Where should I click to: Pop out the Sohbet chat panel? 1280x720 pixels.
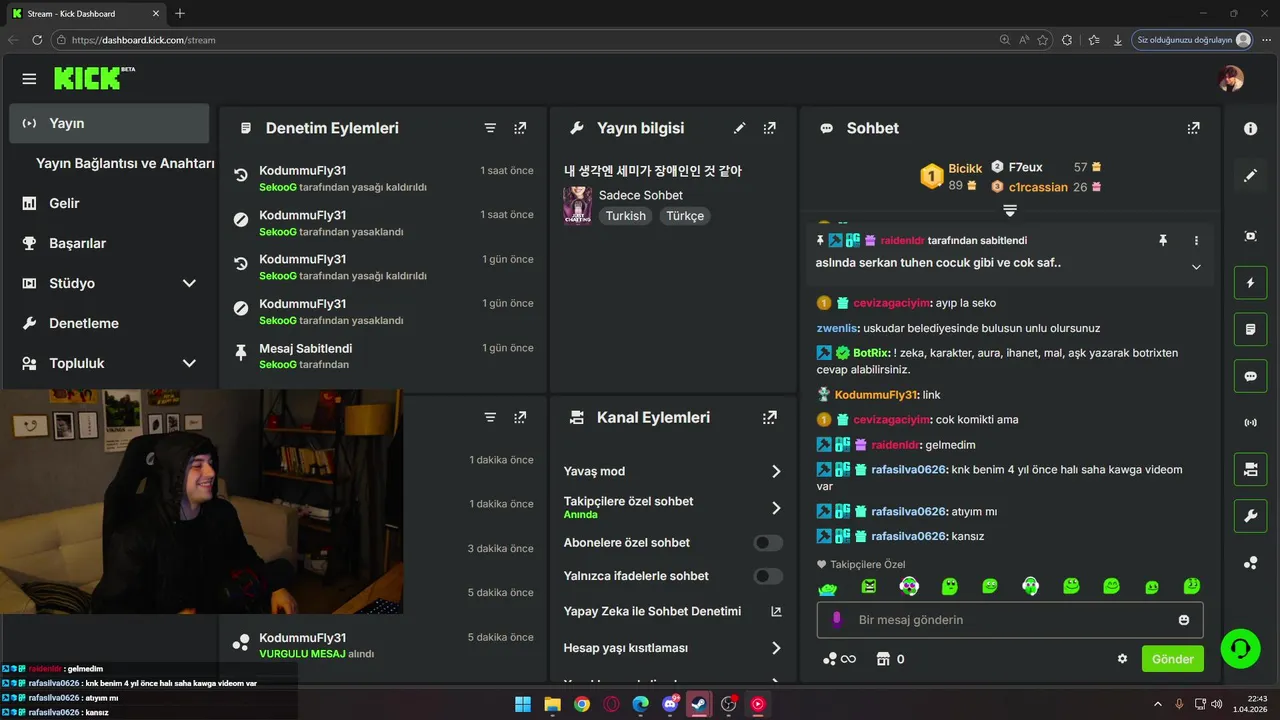click(x=1193, y=128)
